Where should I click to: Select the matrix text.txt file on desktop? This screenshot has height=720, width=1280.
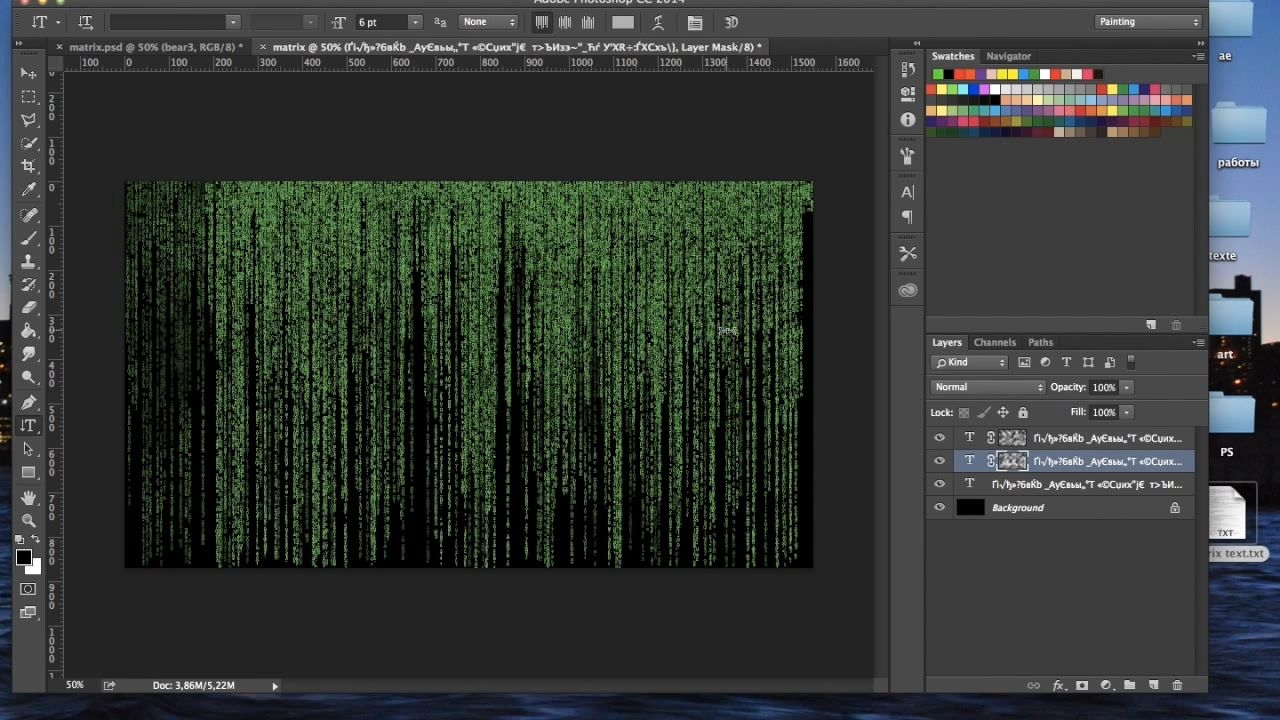[x=1227, y=524]
